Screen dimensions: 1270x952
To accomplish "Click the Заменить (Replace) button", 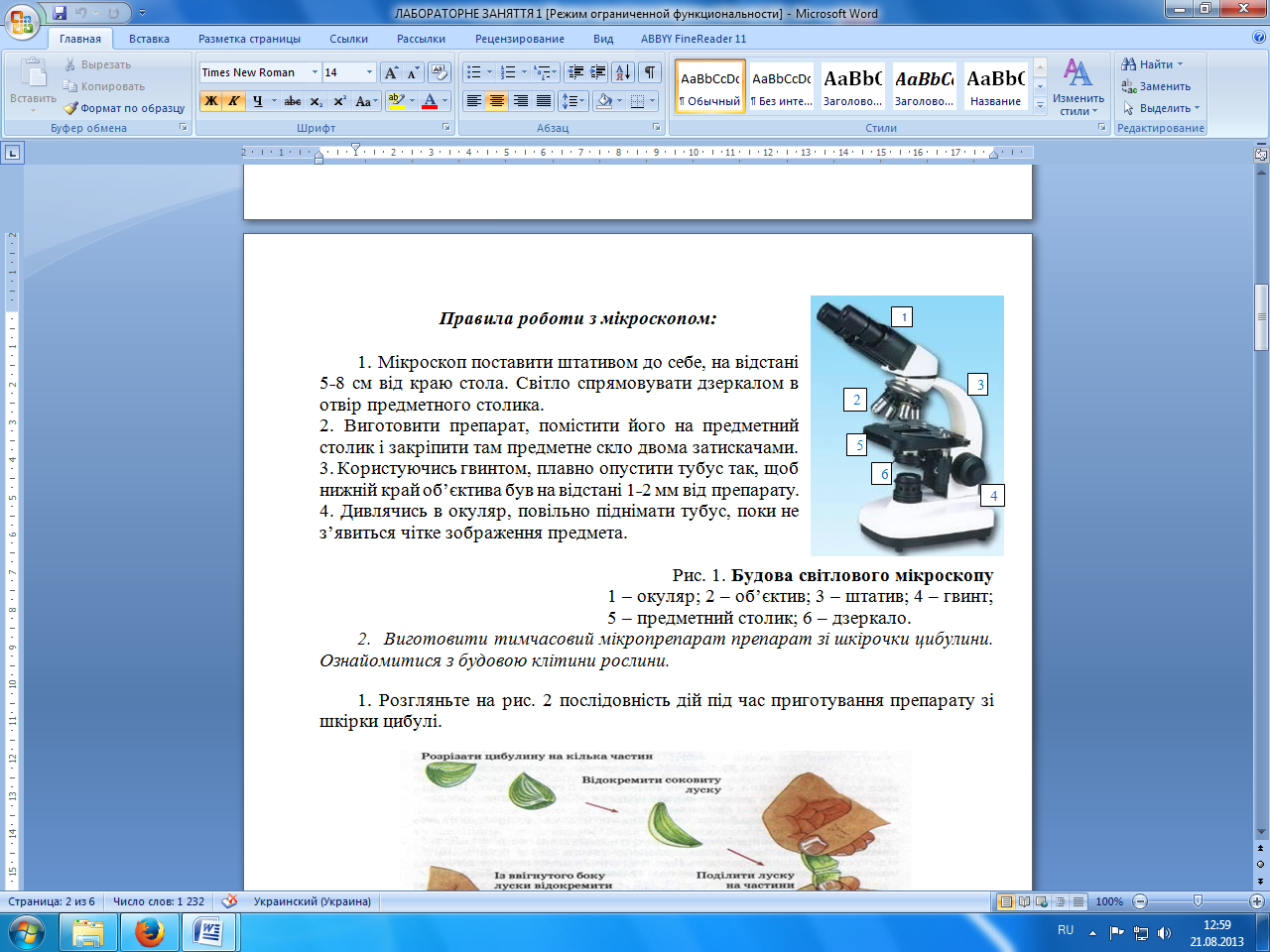I will (1156, 86).
